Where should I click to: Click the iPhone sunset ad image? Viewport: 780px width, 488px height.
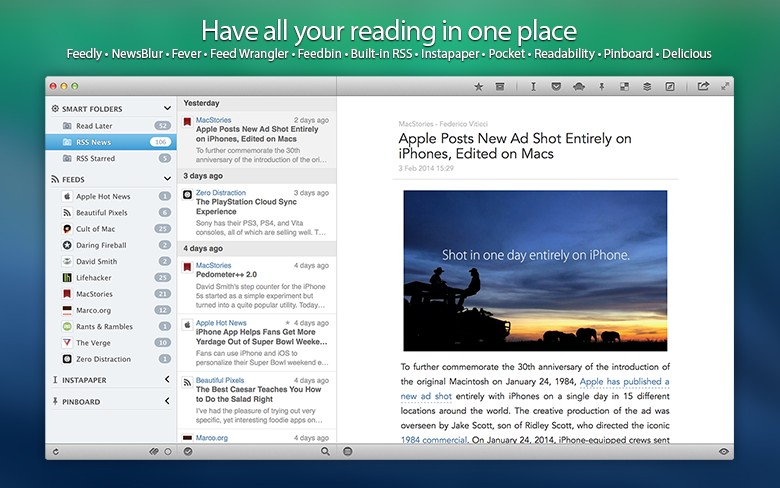pos(535,270)
